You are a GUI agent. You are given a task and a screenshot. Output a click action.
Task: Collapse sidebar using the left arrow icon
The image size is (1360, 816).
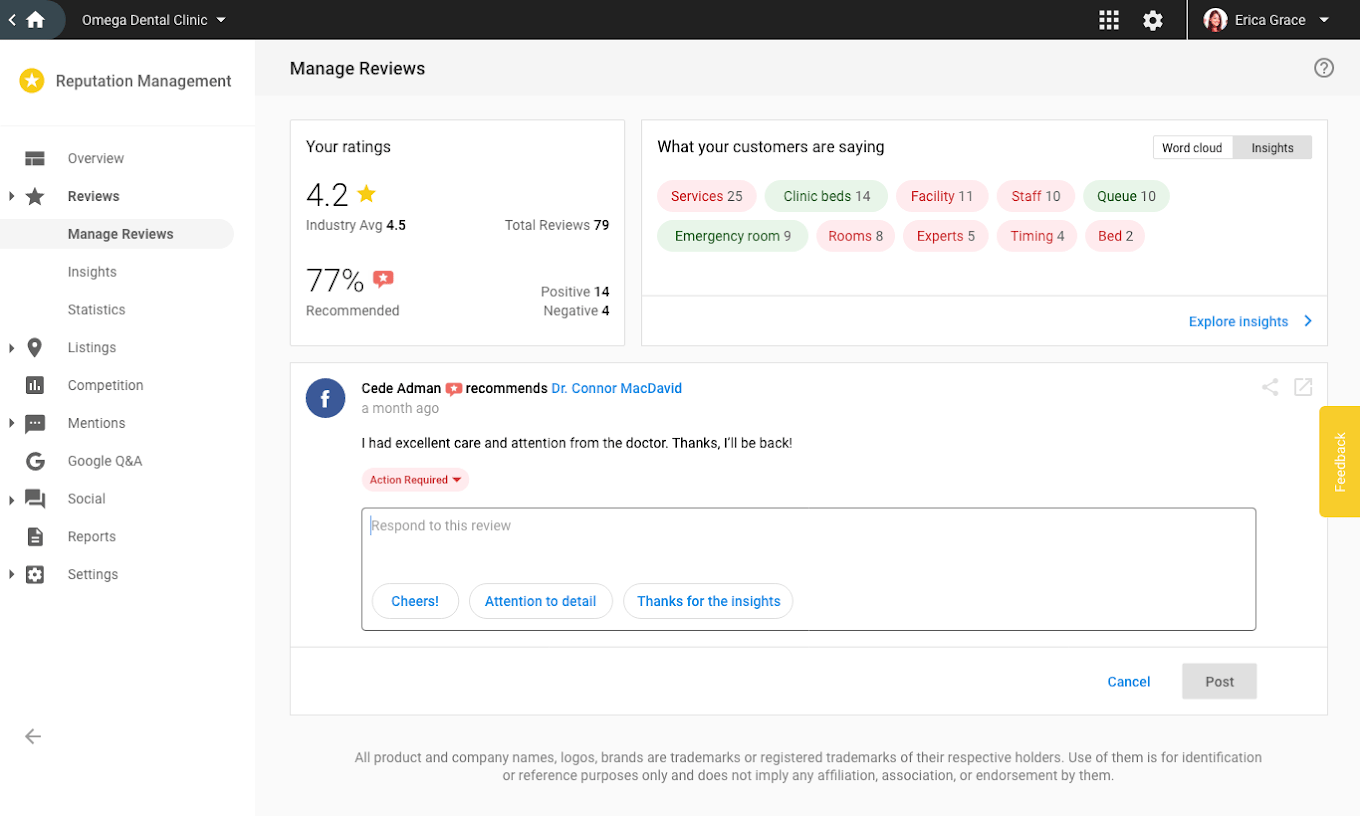(33, 737)
